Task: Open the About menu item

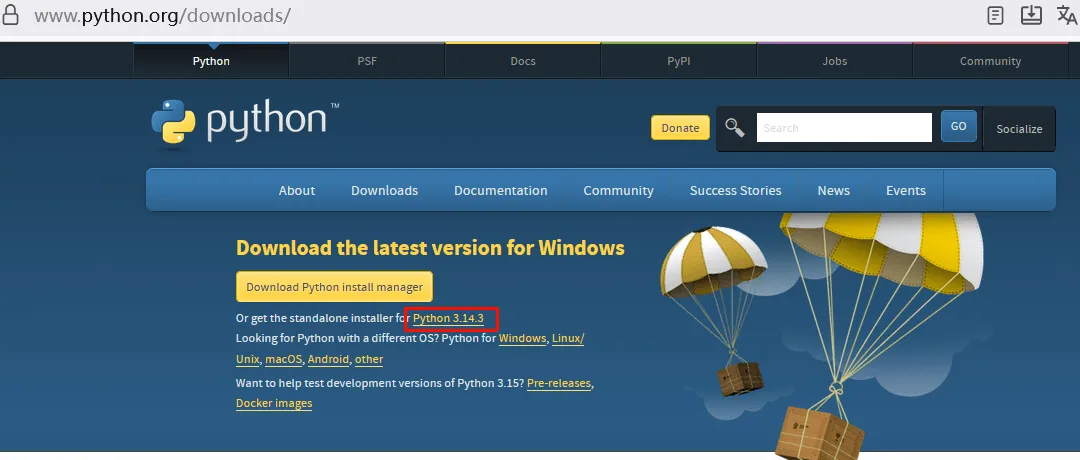Action: pos(297,191)
